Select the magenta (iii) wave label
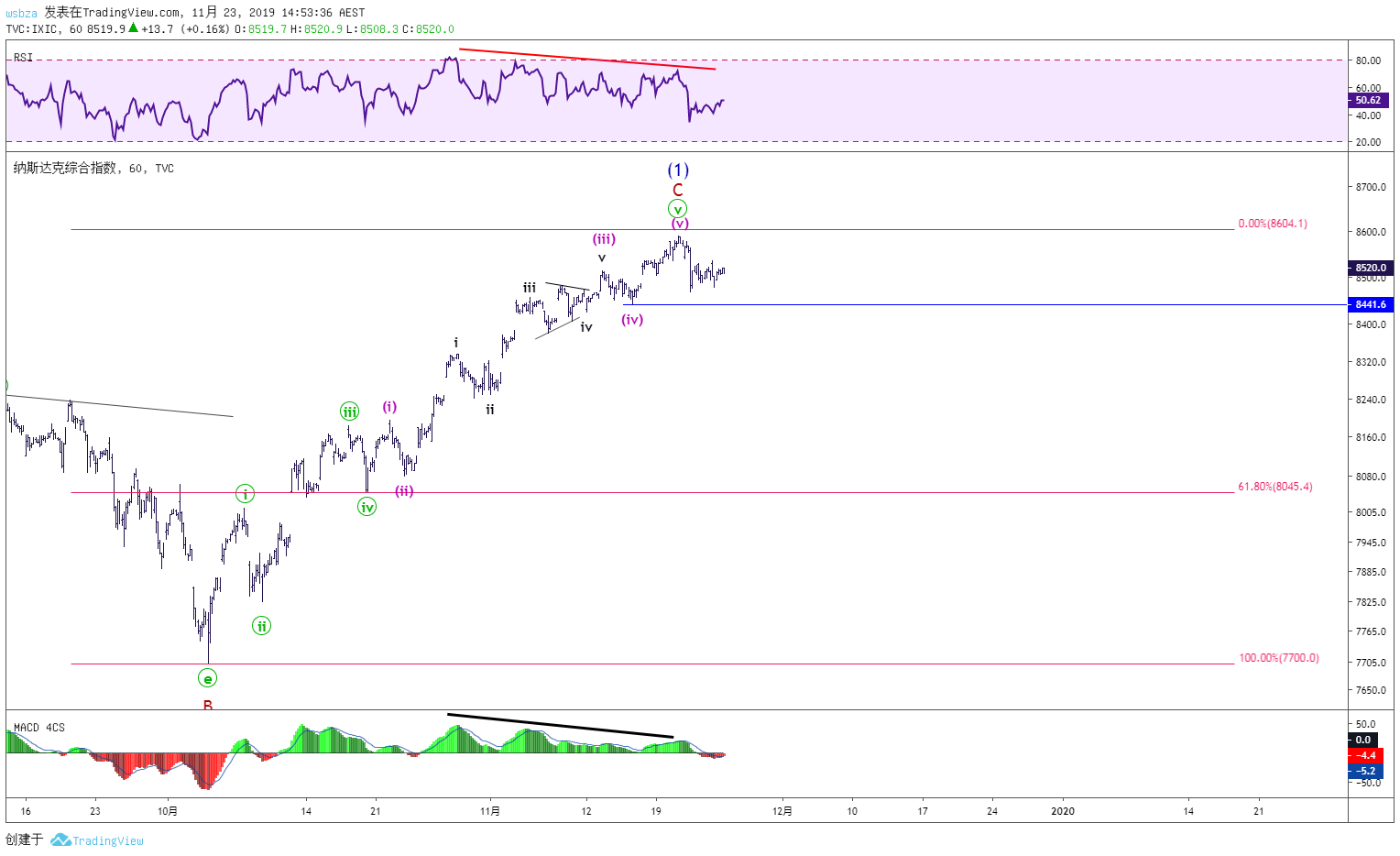Screen dimensions: 1400x856 [x=604, y=239]
